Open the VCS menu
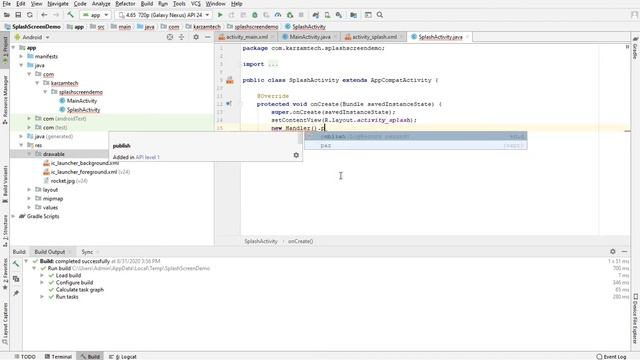 click(196, 4)
